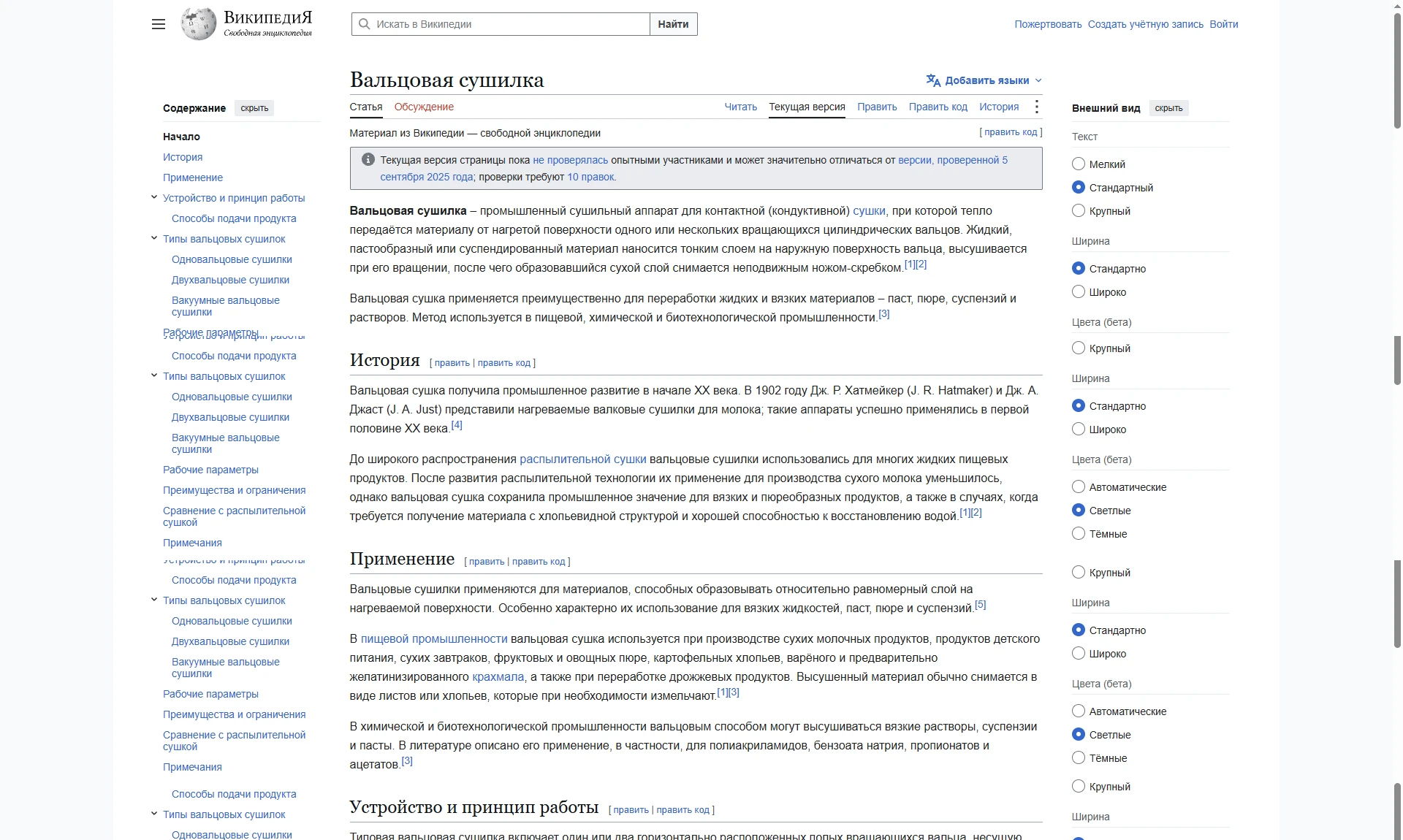Viewport: 1403px width, 840px height.
Task: Follow the крахмала link
Action: tap(498, 676)
